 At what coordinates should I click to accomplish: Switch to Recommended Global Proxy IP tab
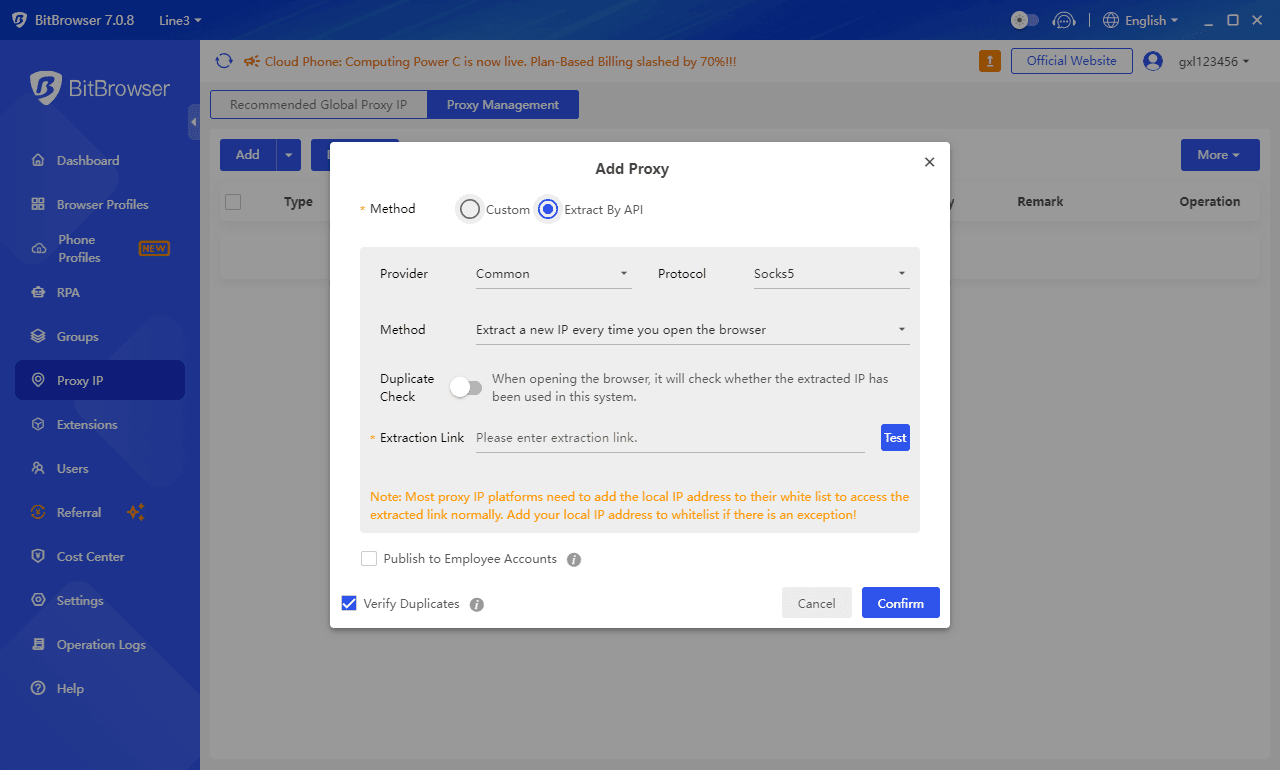(318, 105)
